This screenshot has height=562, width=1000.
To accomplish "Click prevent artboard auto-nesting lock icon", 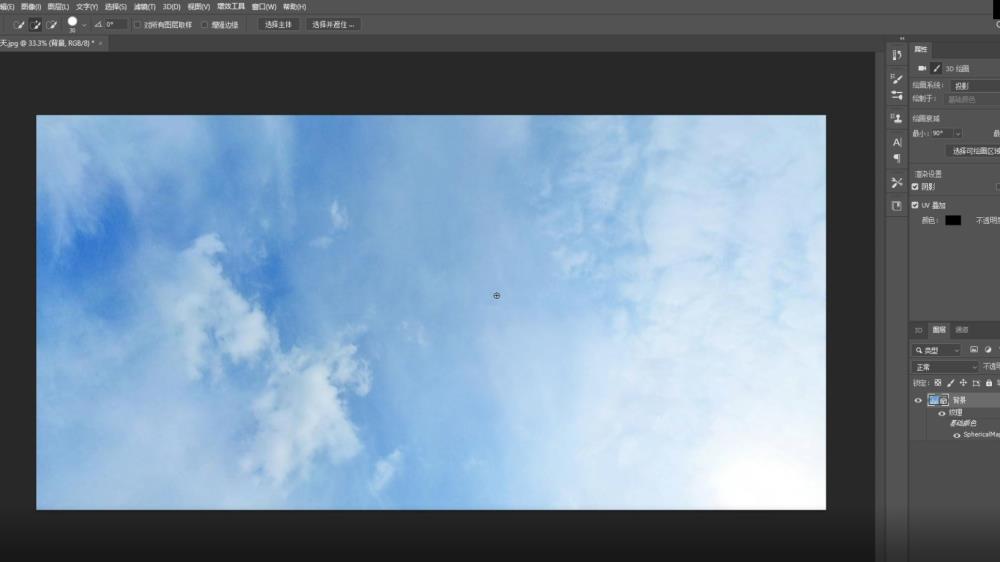I will 976,383.
